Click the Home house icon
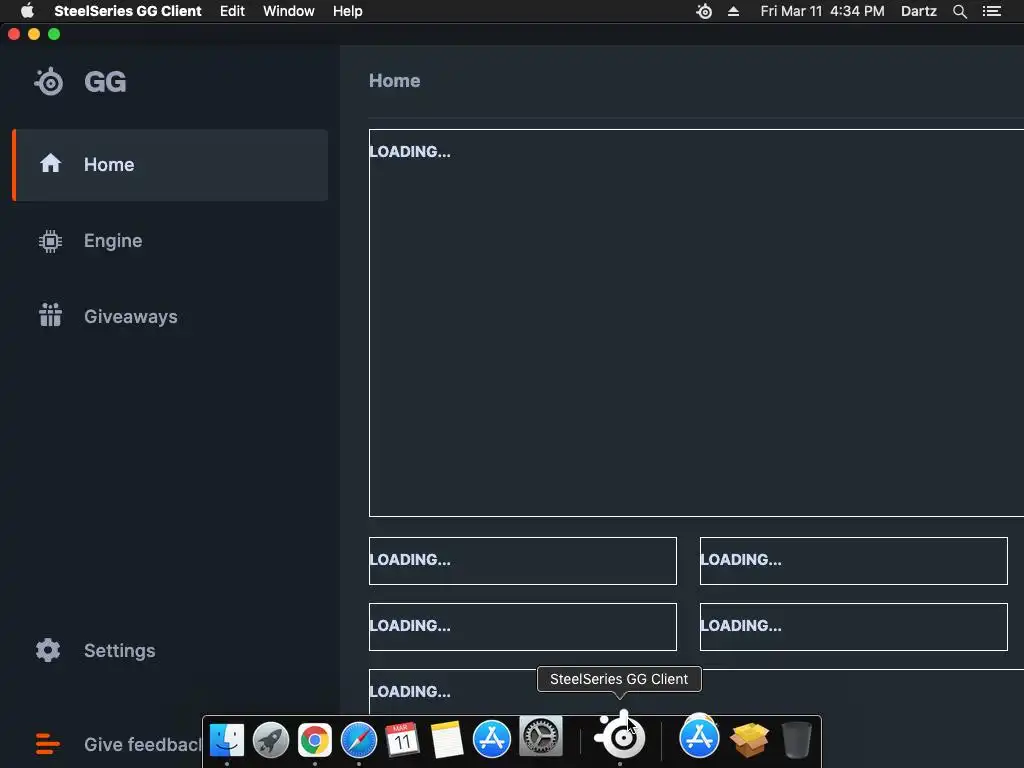This screenshot has height=768, width=1024. click(50, 163)
